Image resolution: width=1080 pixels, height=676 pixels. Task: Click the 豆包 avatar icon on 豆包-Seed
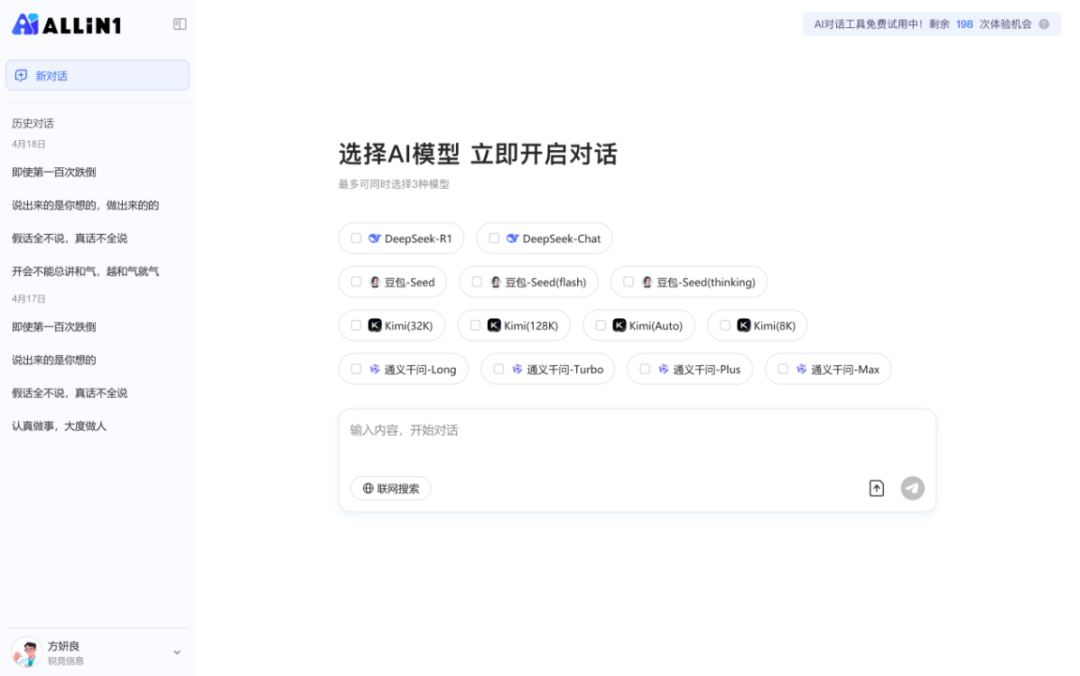(372, 282)
